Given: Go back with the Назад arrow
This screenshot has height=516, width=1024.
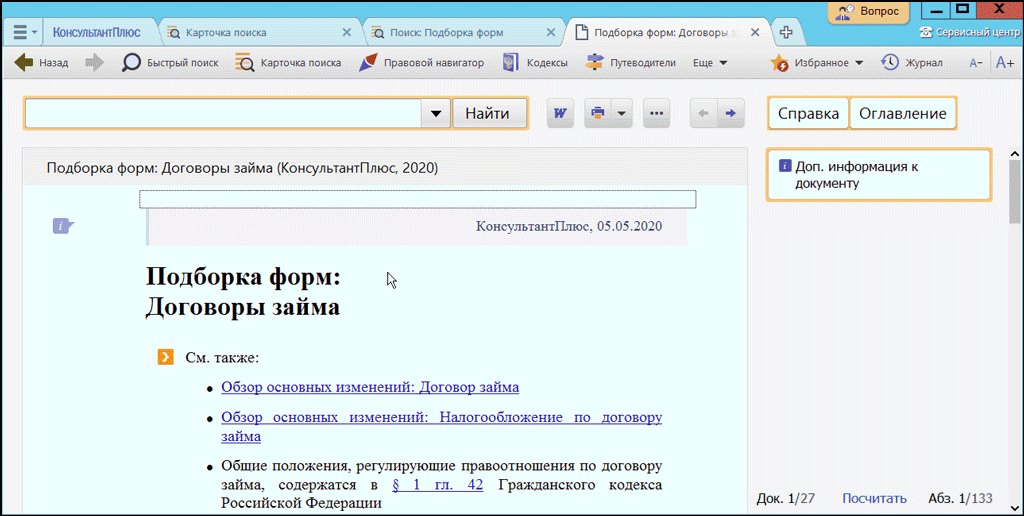Looking at the screenshot, I should (41, 63).
